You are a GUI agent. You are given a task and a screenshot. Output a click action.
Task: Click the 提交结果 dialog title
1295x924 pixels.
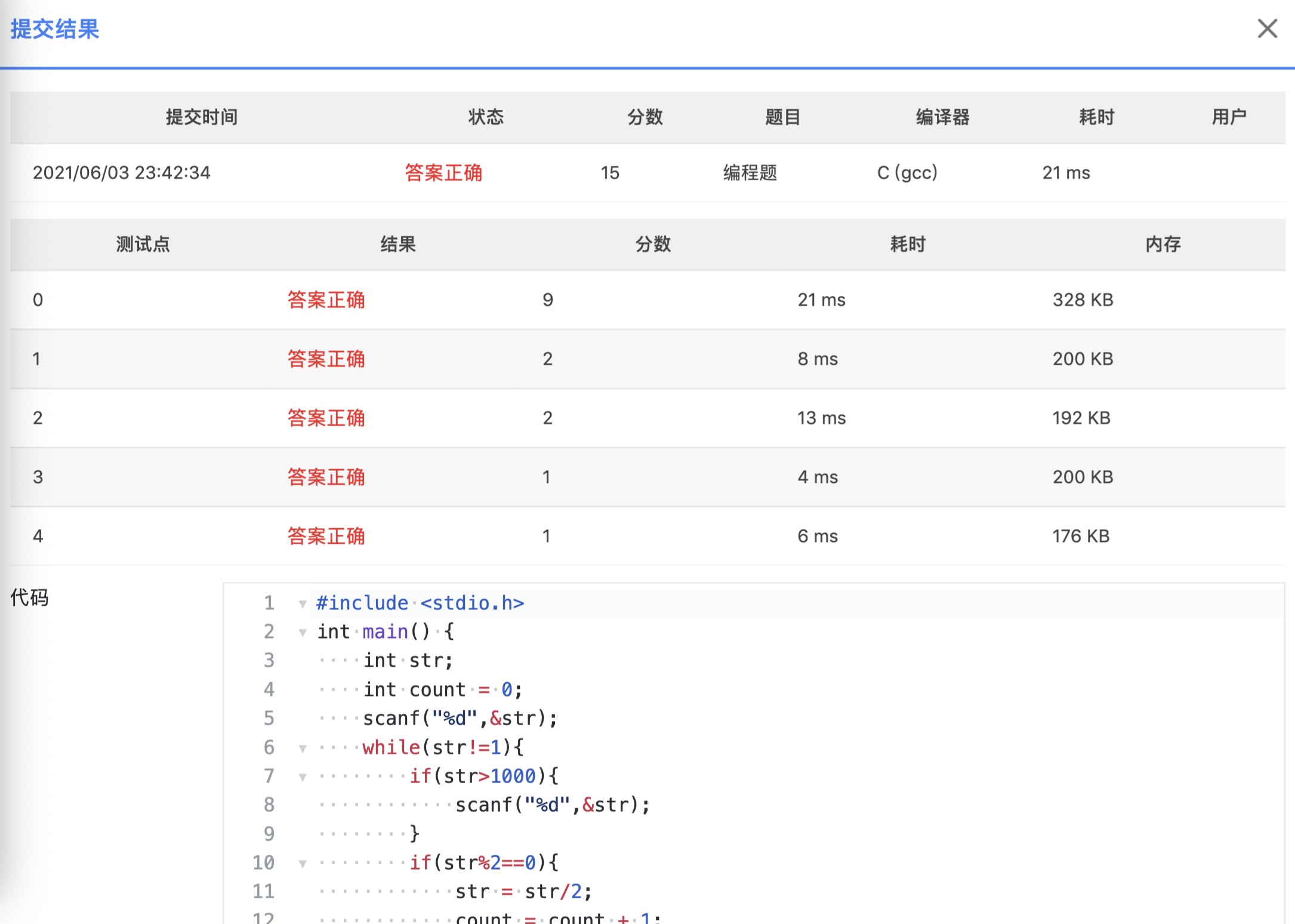[55, 29]
